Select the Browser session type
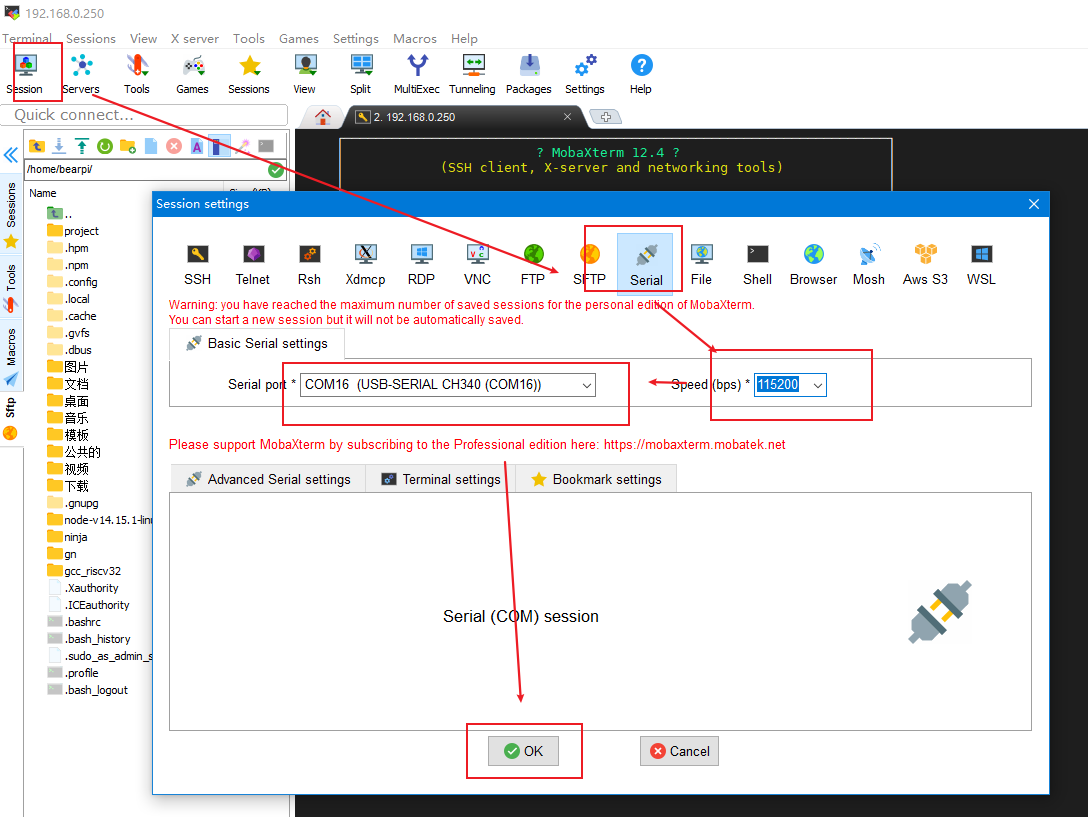This screenshot has height=817, width=1088. pyautogui.click(x=813, y=264)
